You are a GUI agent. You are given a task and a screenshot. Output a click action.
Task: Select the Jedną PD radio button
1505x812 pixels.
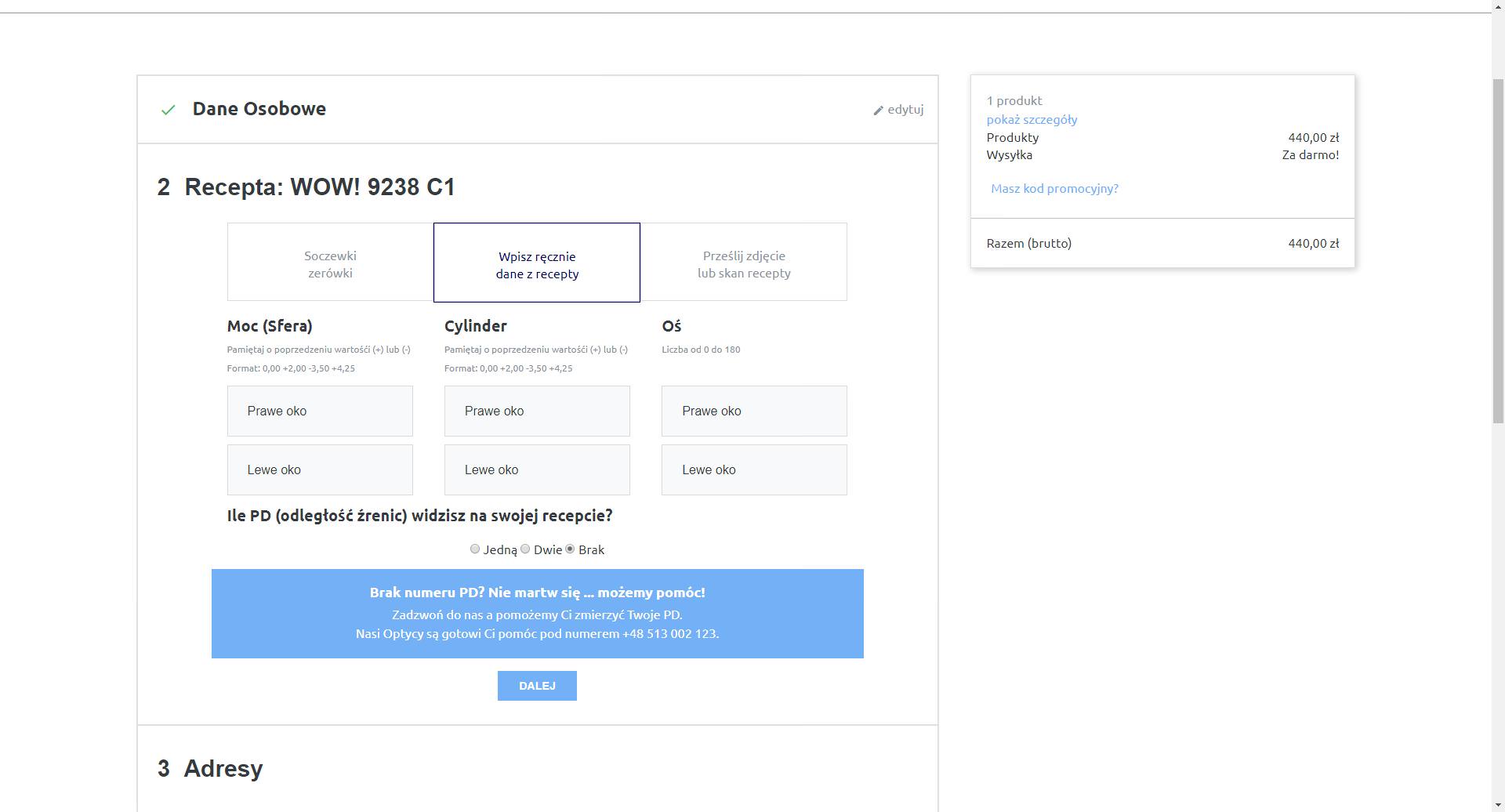[x=475, y=549]
